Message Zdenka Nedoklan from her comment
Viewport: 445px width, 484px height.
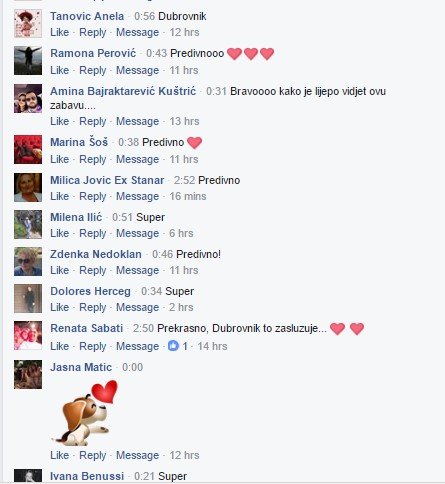(137, 270)
